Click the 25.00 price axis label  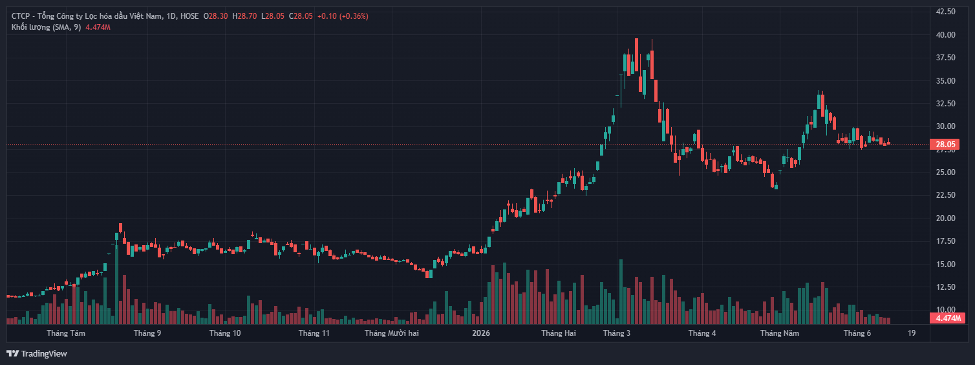[946, 172]
